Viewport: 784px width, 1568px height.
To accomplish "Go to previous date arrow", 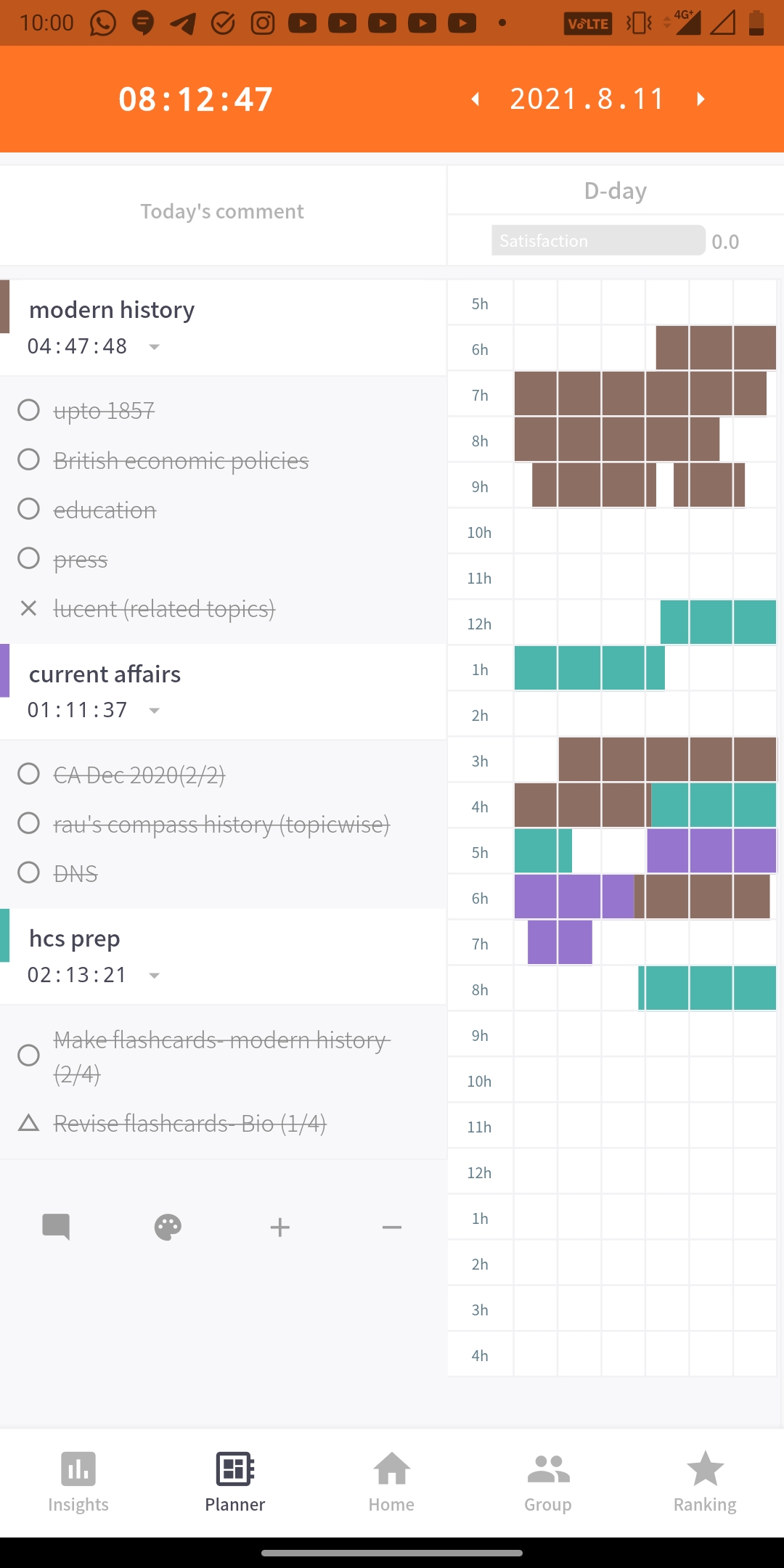I will (475, 99).
